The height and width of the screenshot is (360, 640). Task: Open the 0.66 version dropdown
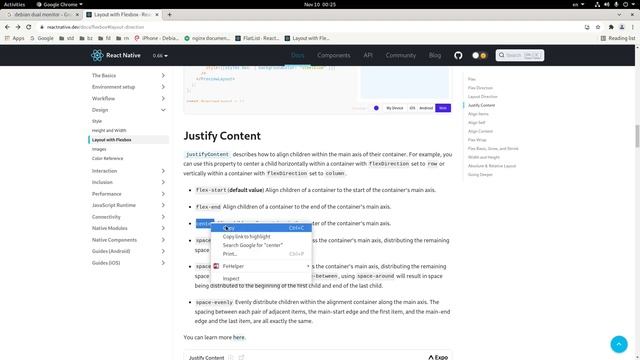coord(160,56)
